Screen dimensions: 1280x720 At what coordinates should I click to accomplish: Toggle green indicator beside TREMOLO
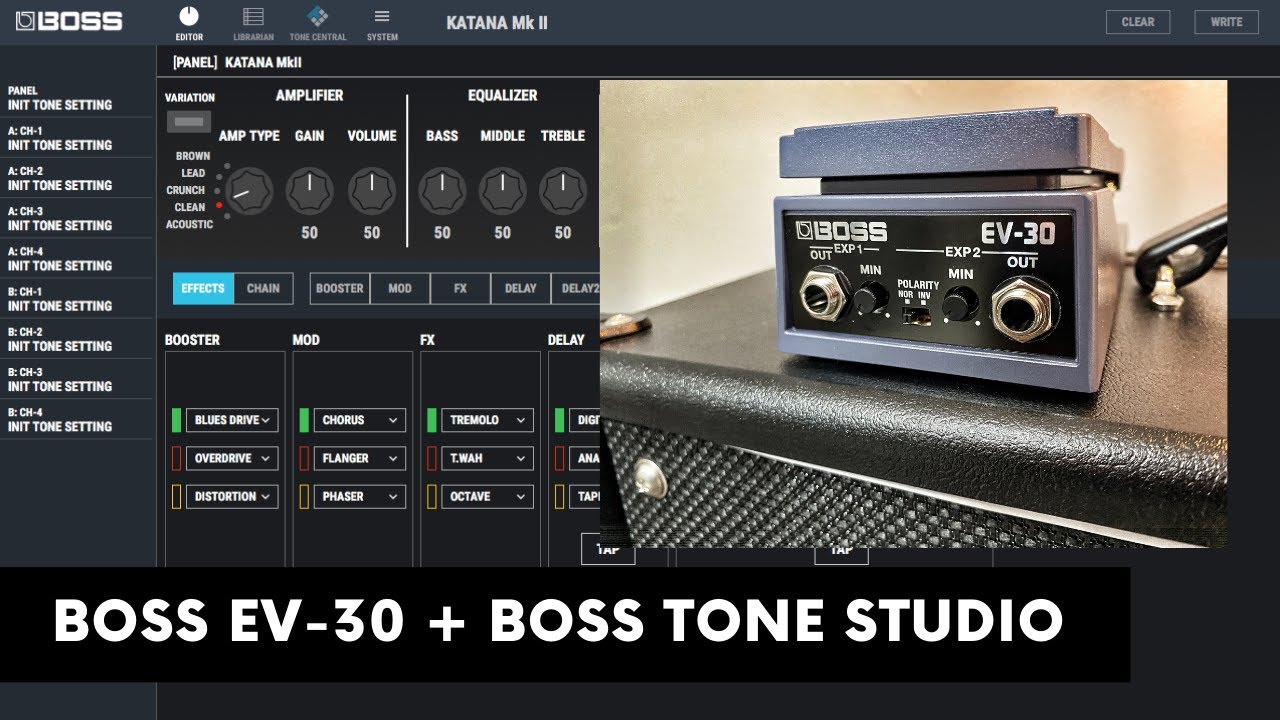pyautogui.click(x=431, y=420)
